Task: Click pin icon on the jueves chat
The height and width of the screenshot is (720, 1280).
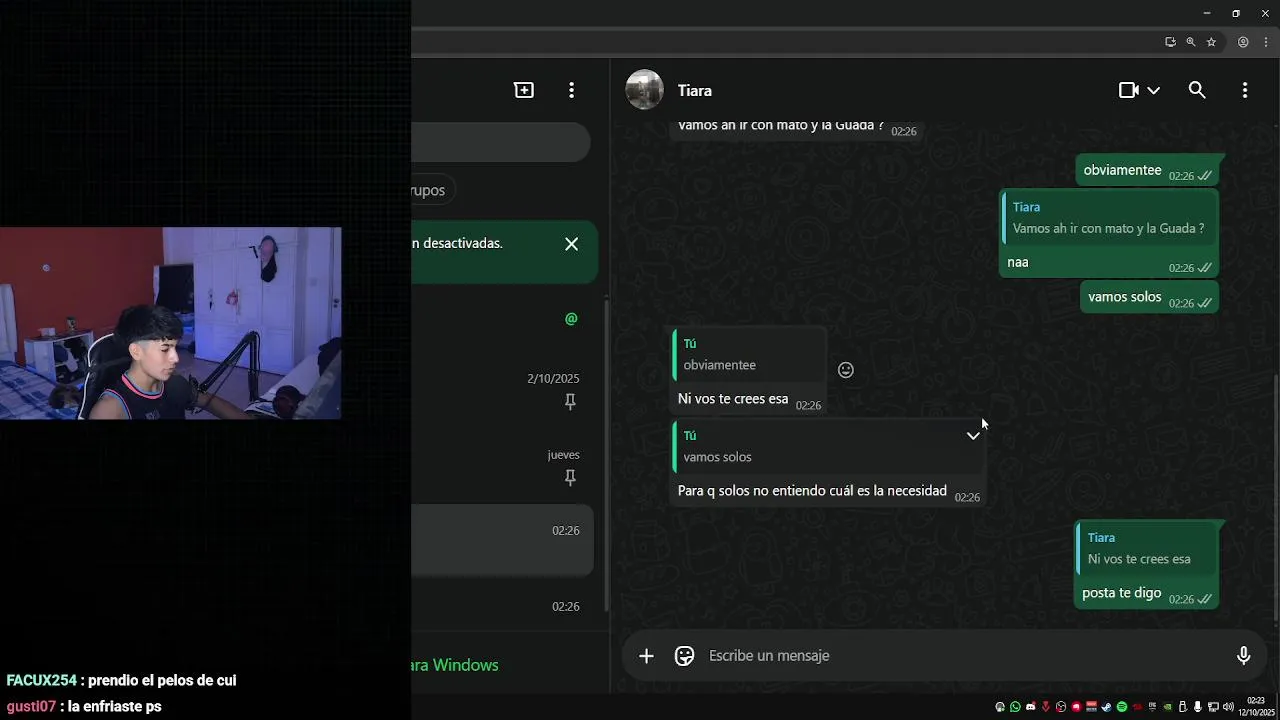Action: pos(570,478)
